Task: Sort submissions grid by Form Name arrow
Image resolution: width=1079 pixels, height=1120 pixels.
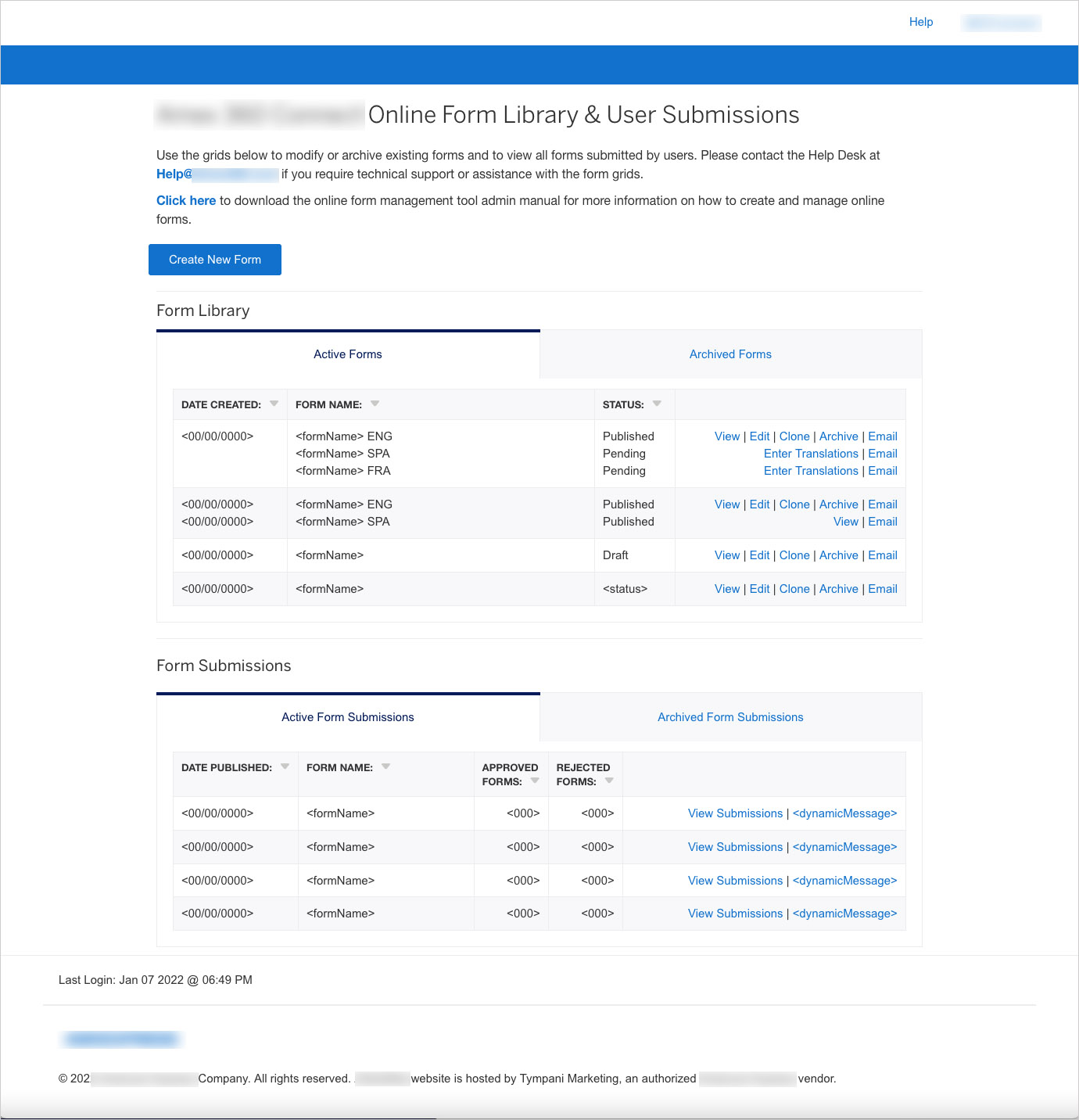Action: [x=385, y=766]
